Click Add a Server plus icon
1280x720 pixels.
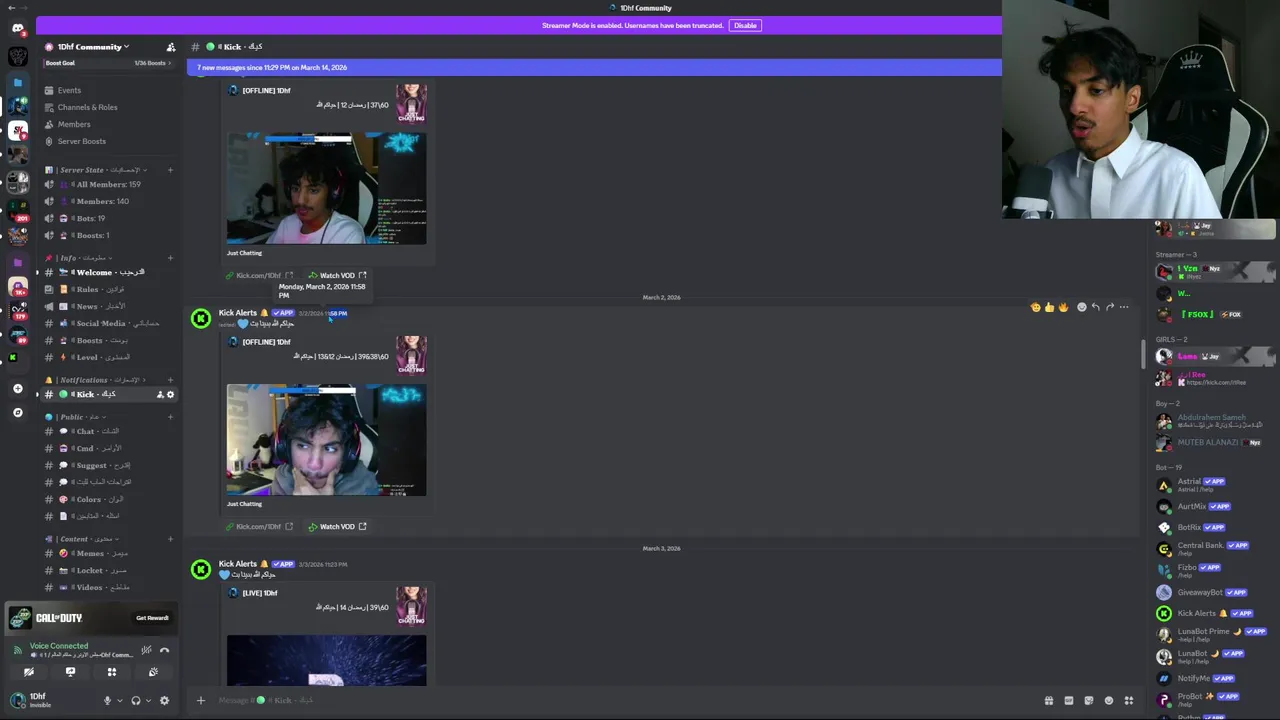pyautogui.click(x=17, y=388)
